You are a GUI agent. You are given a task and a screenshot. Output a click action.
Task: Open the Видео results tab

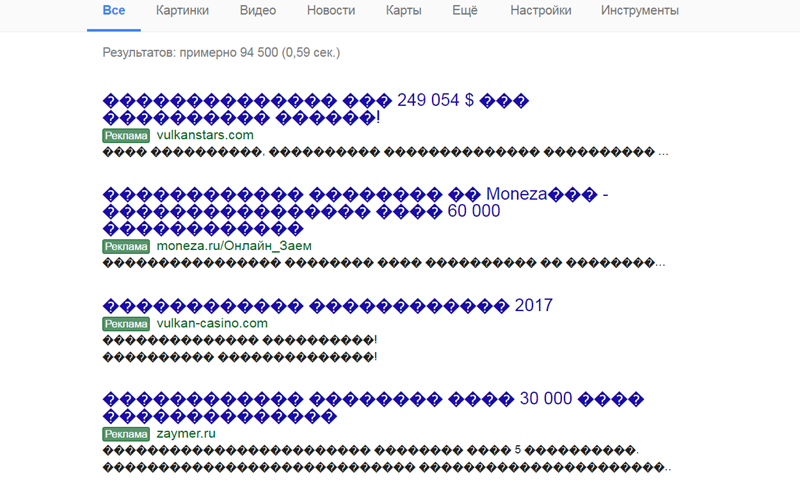pyautogui.click(x=258, y=11)
